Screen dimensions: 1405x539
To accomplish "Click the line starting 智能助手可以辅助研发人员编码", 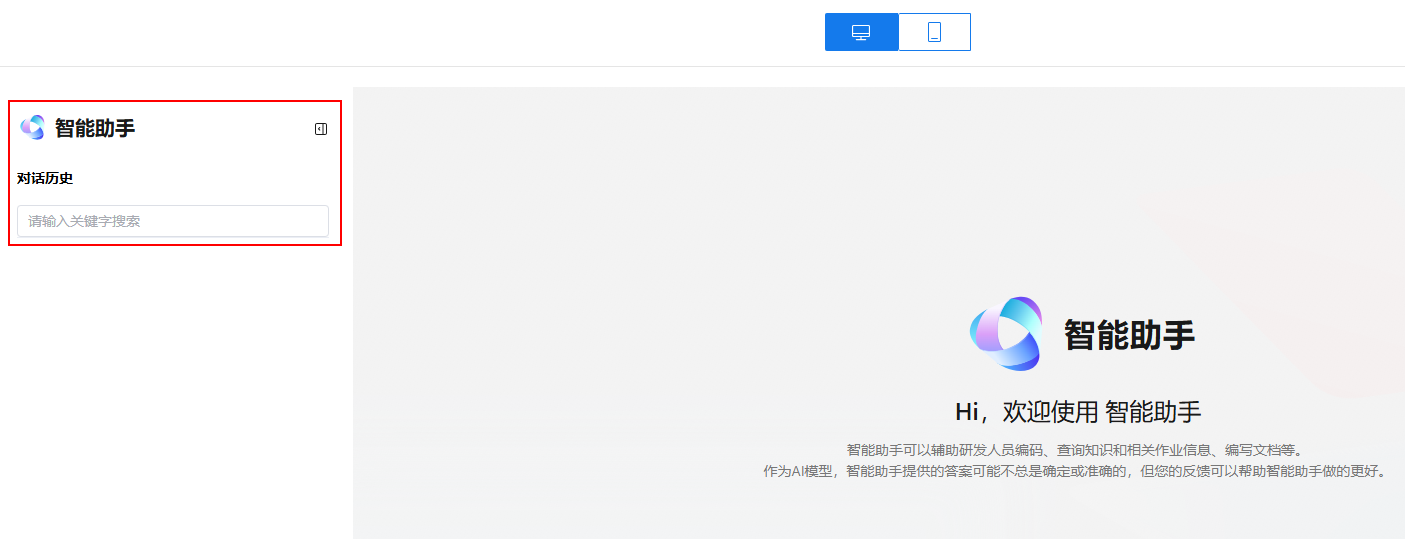I will [x=1075, y=450].
